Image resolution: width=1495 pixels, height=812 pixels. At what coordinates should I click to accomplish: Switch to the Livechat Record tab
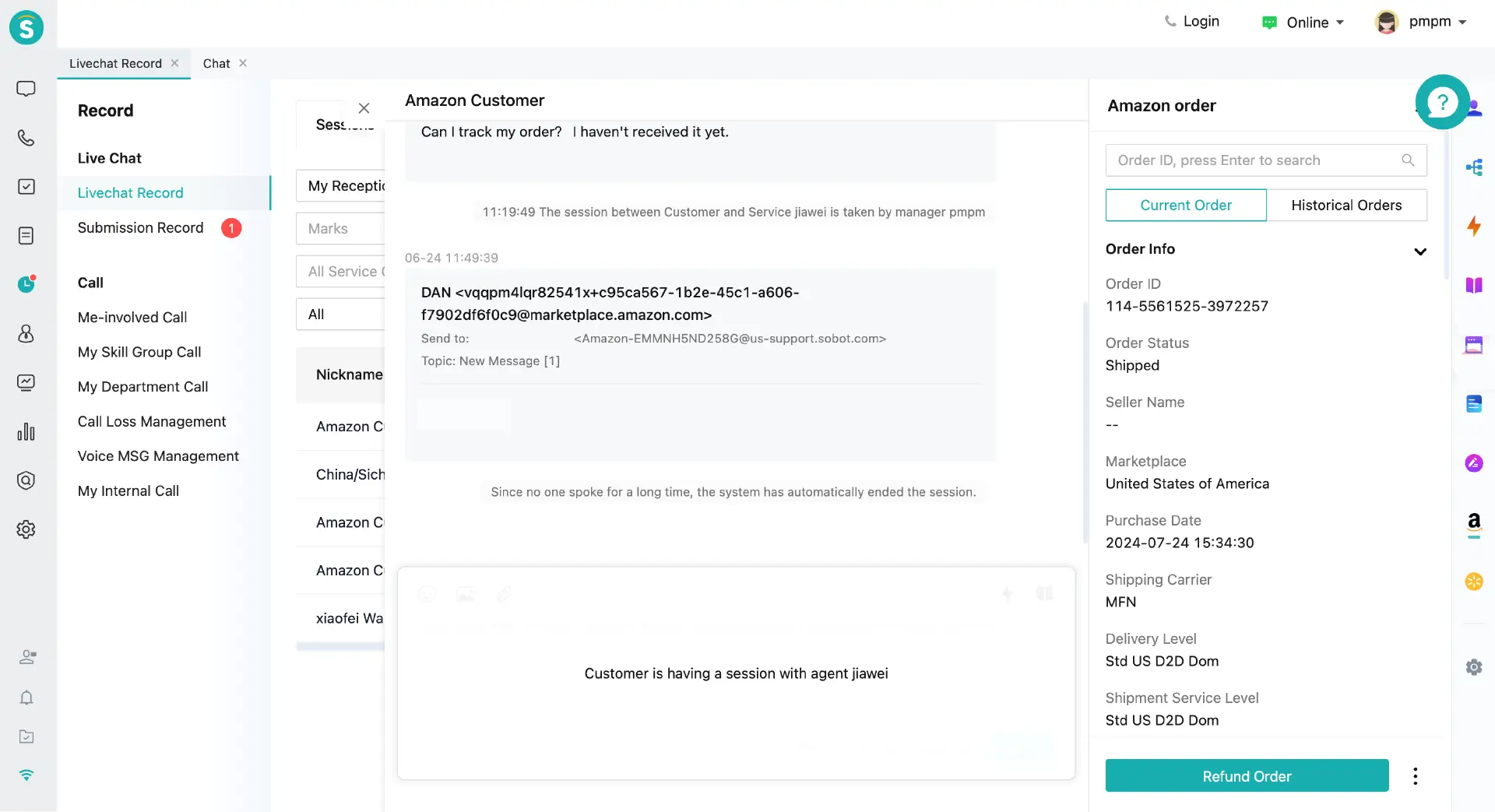(x=115, y=63)
